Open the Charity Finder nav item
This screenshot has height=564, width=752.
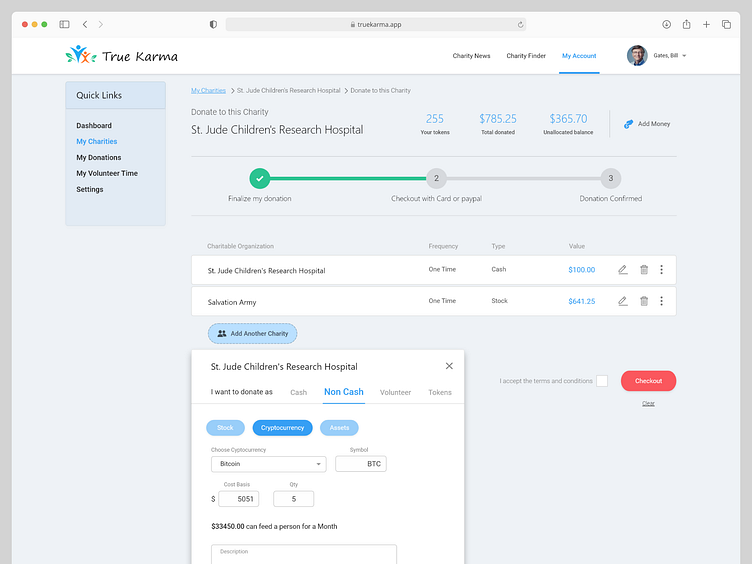[526, 56]
